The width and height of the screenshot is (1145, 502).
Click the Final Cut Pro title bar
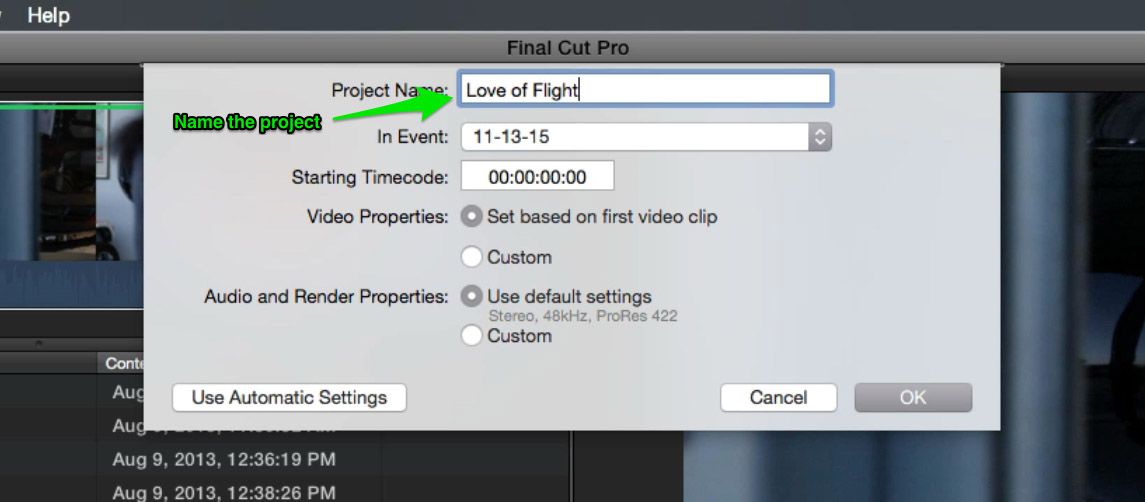pos(567,48)
